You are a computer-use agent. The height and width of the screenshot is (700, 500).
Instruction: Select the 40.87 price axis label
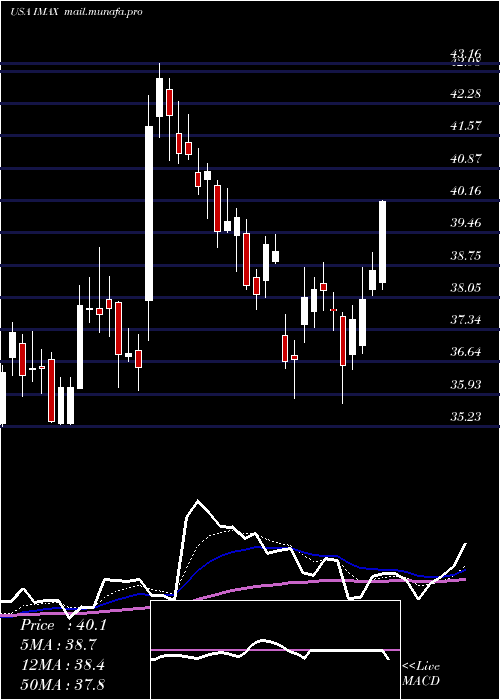(x=466, y=158)
